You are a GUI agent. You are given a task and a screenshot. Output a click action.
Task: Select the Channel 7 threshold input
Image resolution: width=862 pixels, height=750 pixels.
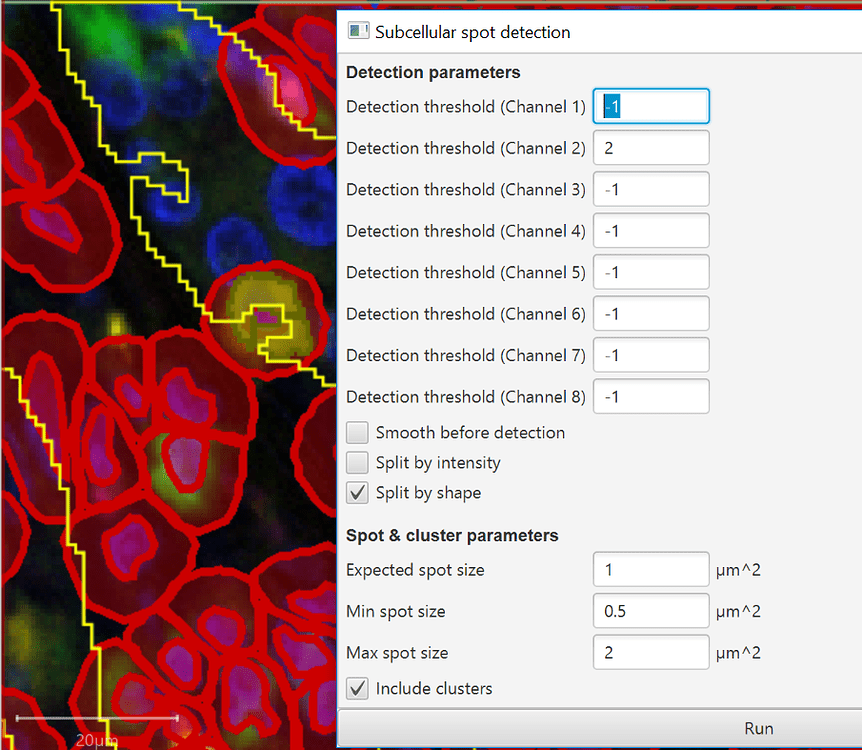[651, 354]
